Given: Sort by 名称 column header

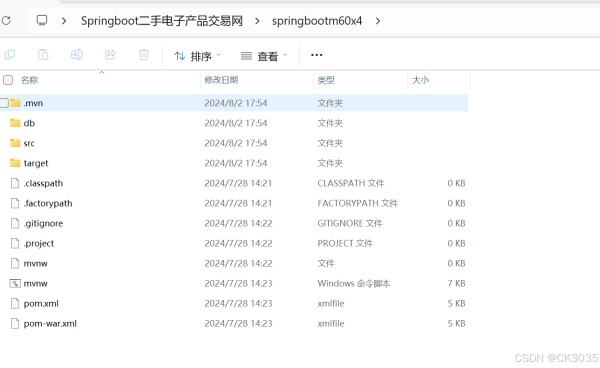Looking at the screenshot, I should pos(29,80).
